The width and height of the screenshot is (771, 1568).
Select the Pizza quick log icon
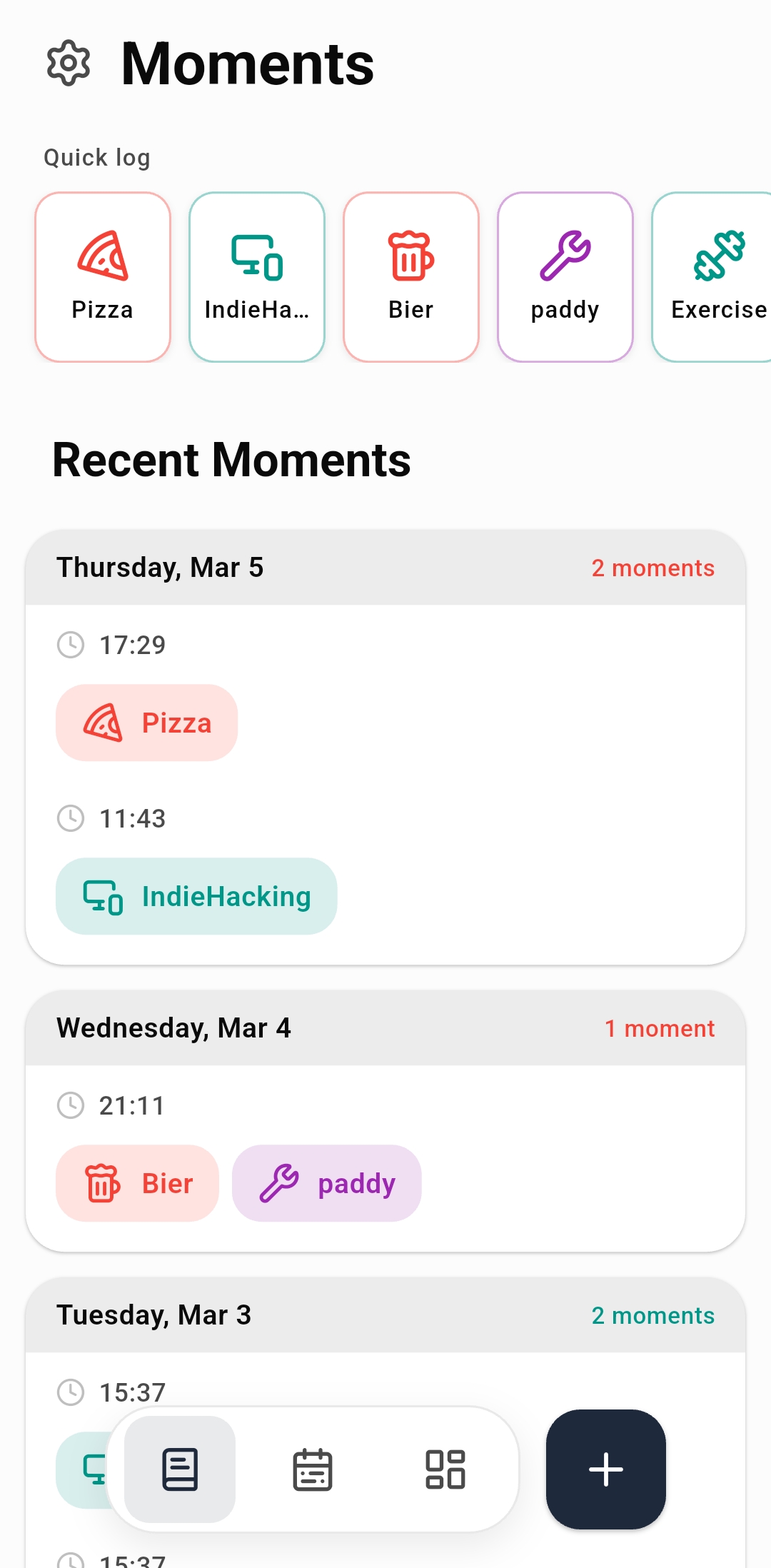102,258
